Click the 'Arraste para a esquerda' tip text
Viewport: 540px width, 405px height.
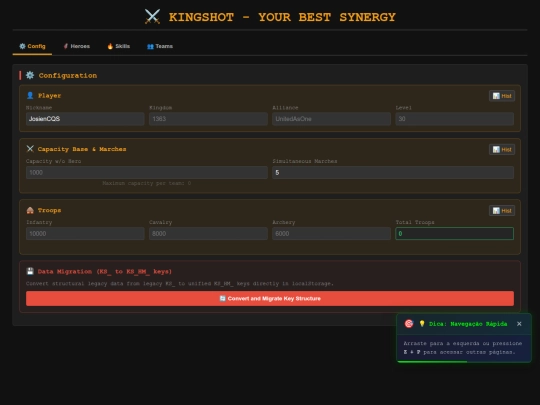tap(463, 347)
